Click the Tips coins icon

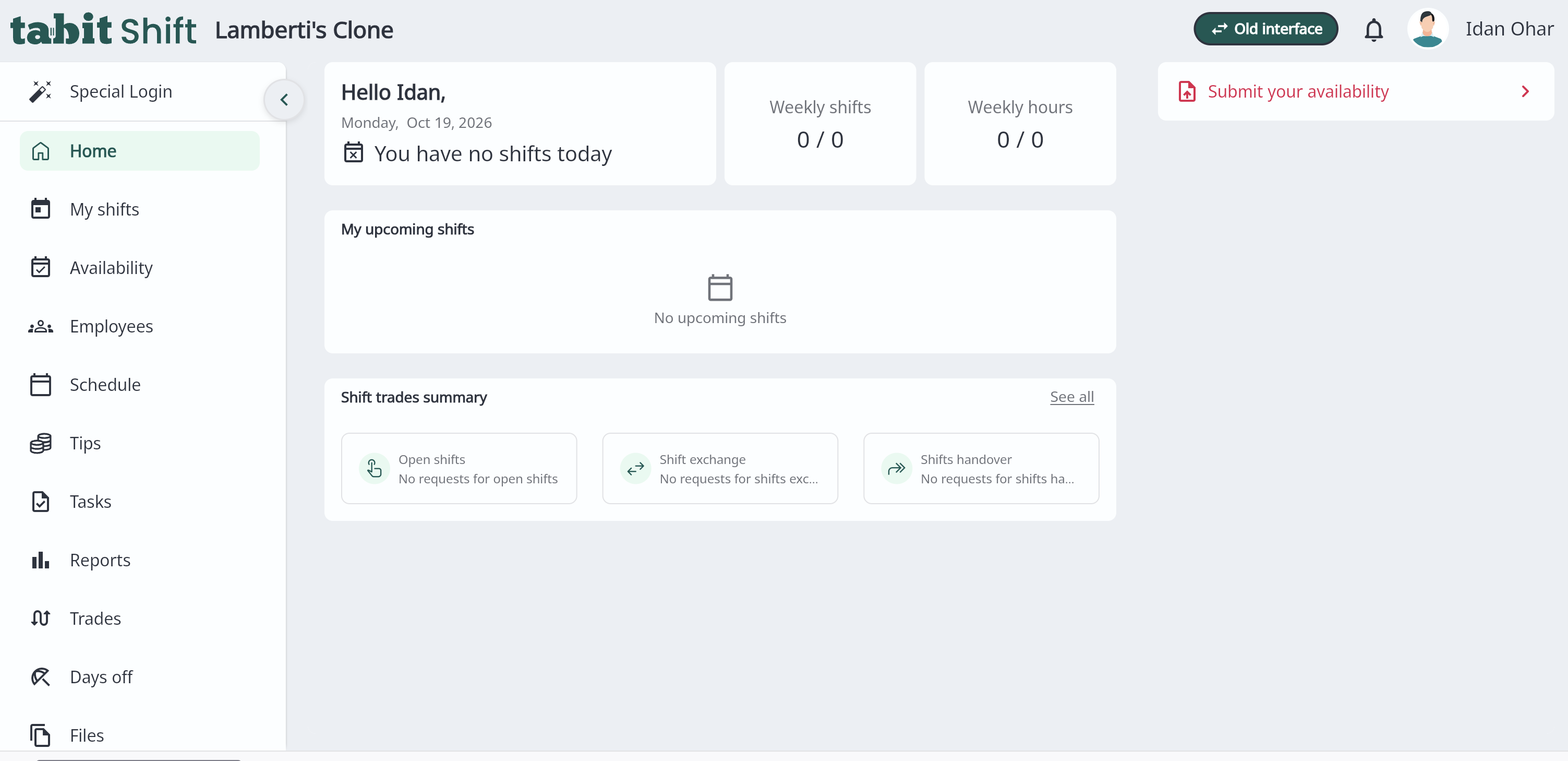coord(40,443)
